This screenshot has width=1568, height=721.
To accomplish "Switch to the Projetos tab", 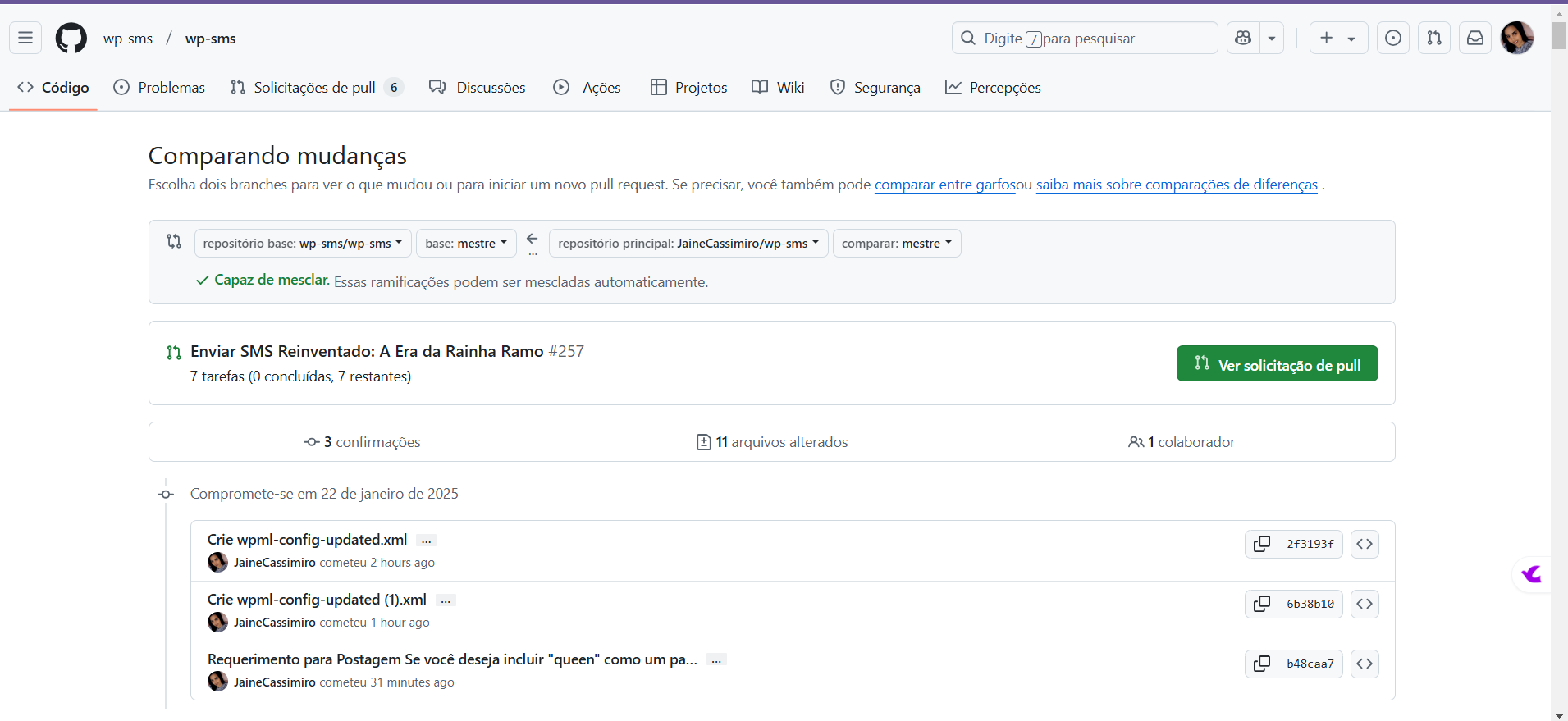I will coord(689,87).
